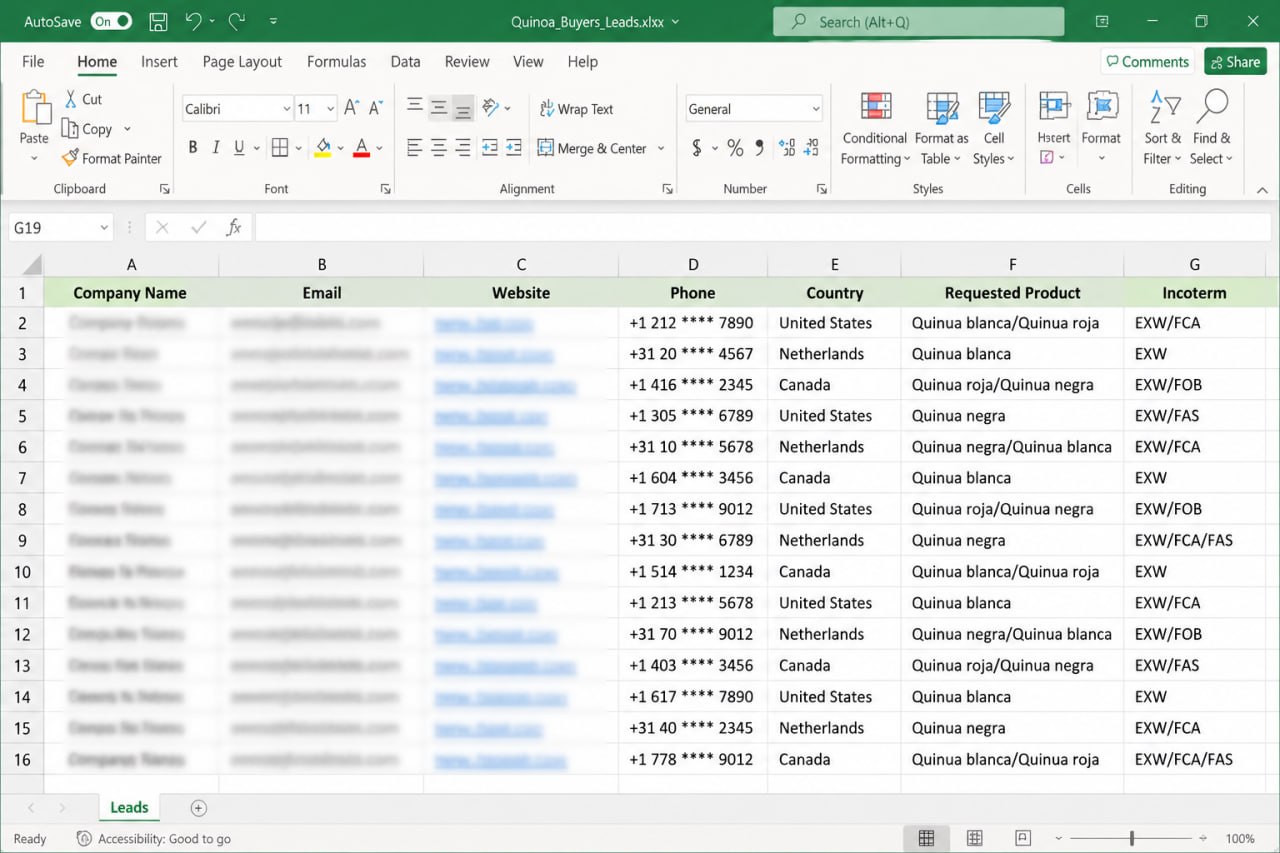Image resolution: width=1280 pixels, height=853 pixels.
Task: Add a new sheet with plus button
Action: point(198,808)
